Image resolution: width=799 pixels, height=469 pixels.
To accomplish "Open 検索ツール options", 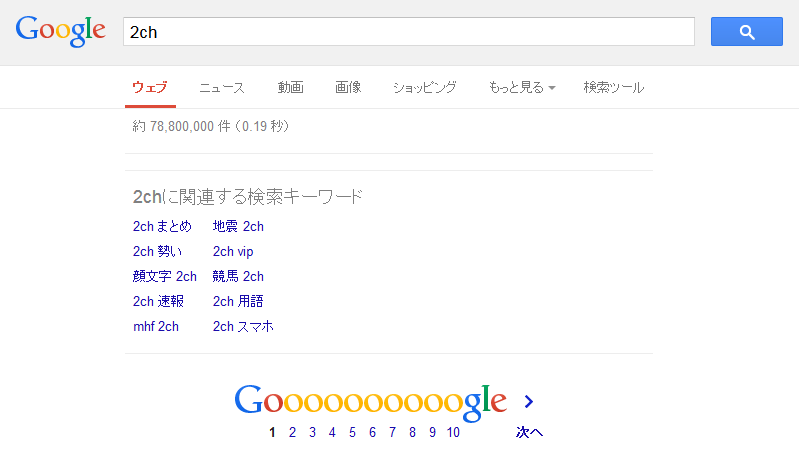I will point(613,88).
